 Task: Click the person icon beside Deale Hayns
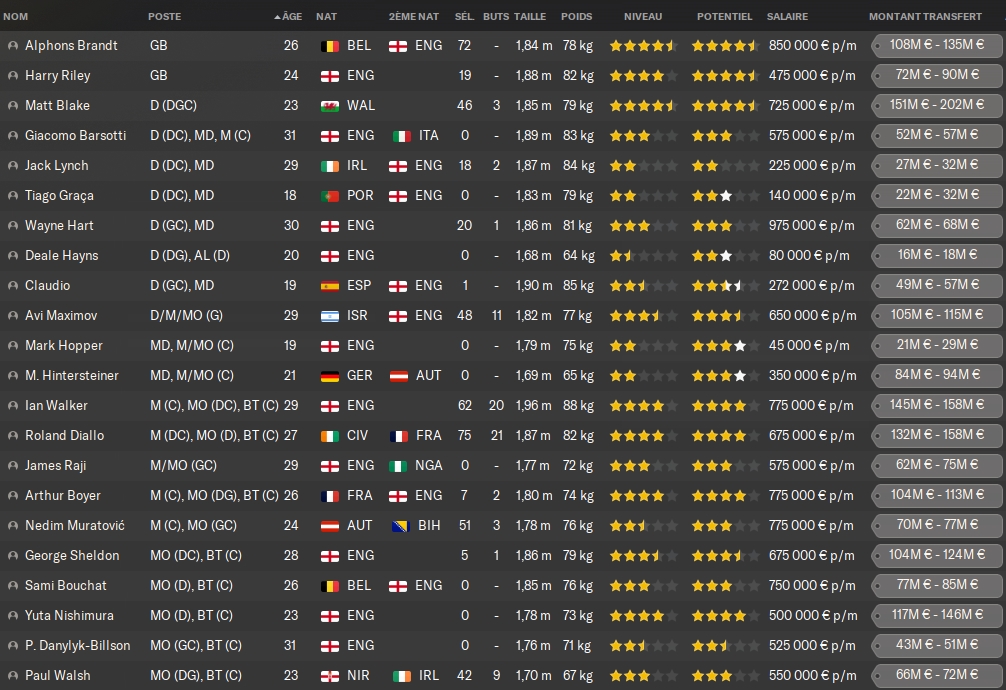click(x=12, y=256)
